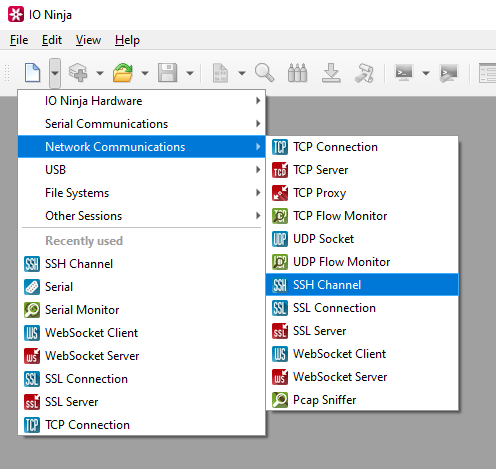Choose SSL Server from Network submenu
This screenshot has height=469, width=496.
pos(362,331)
